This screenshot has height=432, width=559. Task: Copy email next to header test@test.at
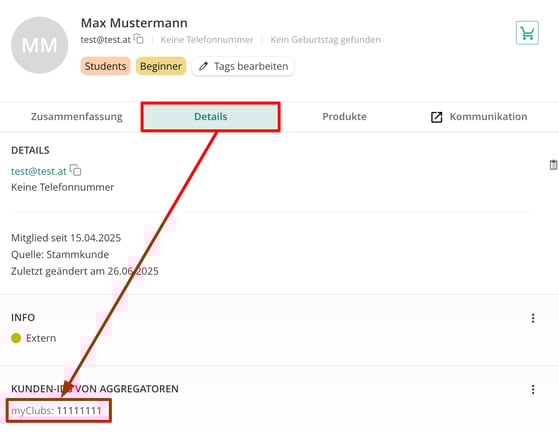point(139,39)
